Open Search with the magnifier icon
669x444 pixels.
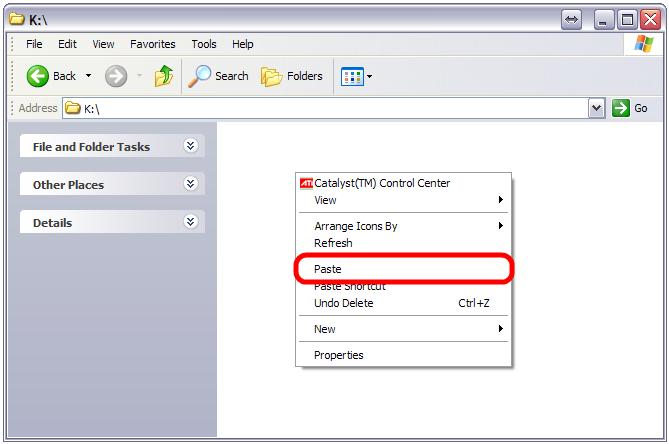pos(201,76)
